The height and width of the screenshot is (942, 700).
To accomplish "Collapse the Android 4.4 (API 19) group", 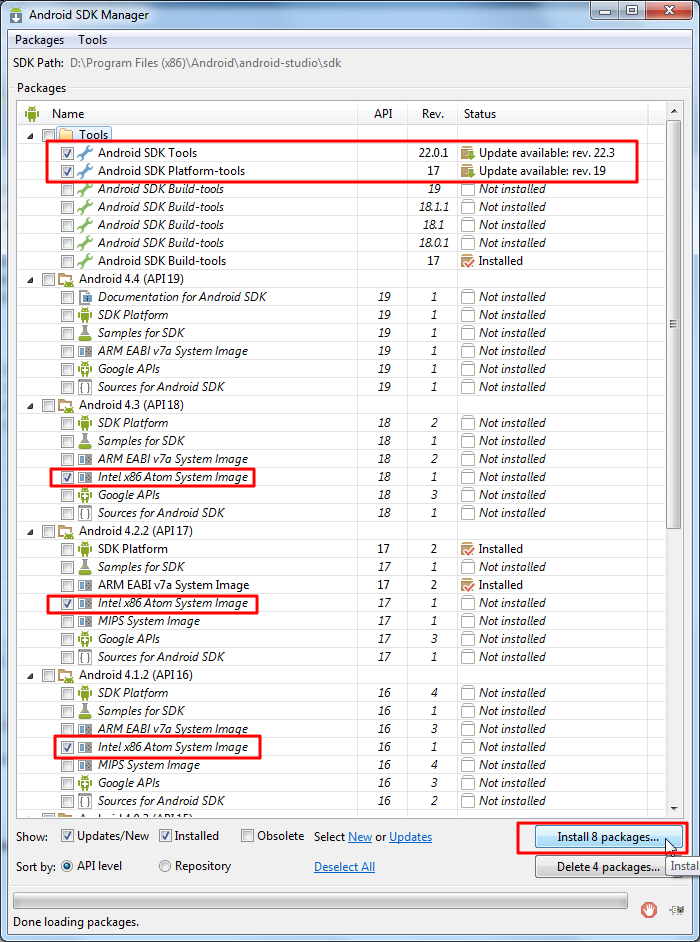I will (x=31, y=280).
